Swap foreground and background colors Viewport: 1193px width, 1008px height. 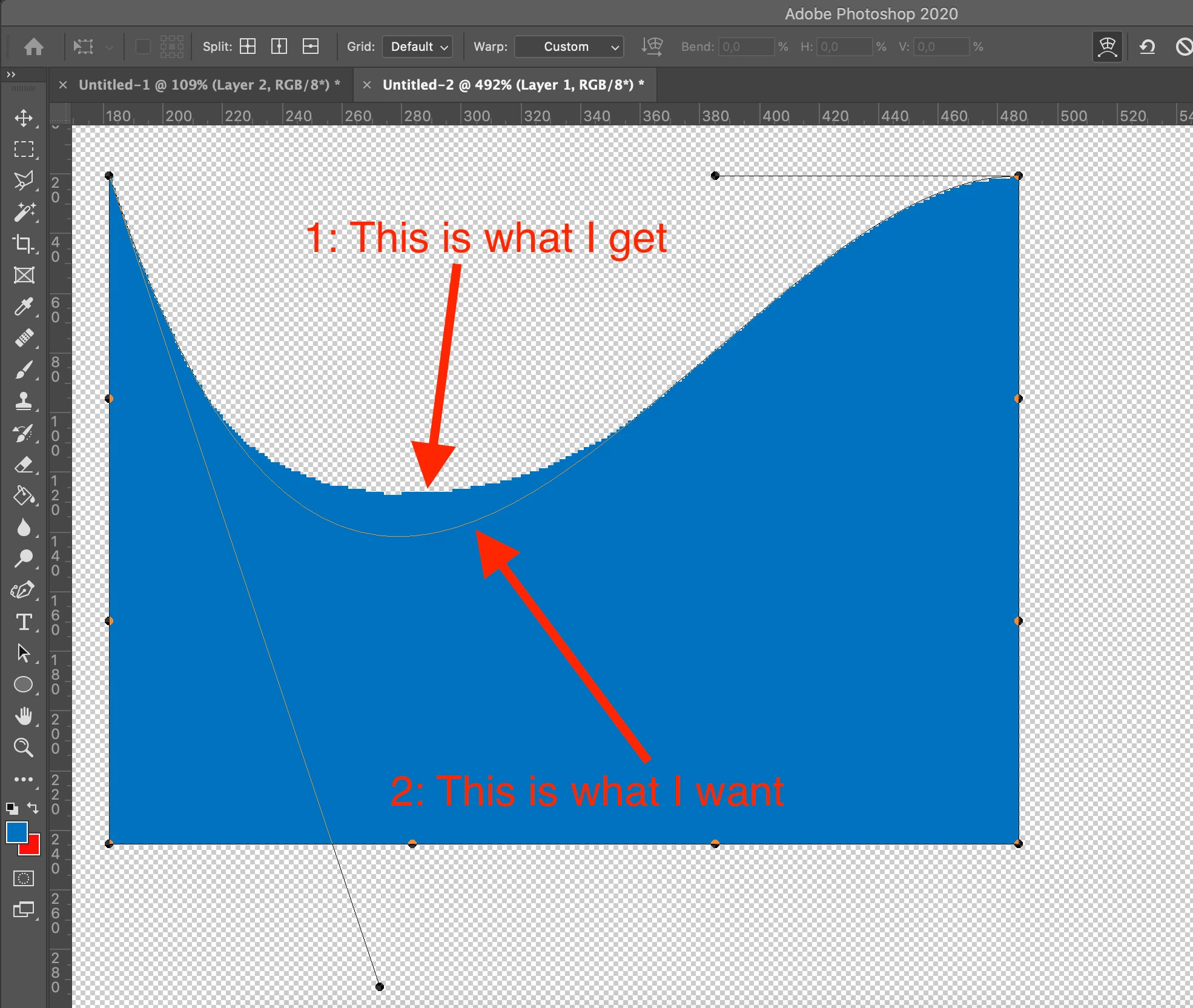click(33, 807)
